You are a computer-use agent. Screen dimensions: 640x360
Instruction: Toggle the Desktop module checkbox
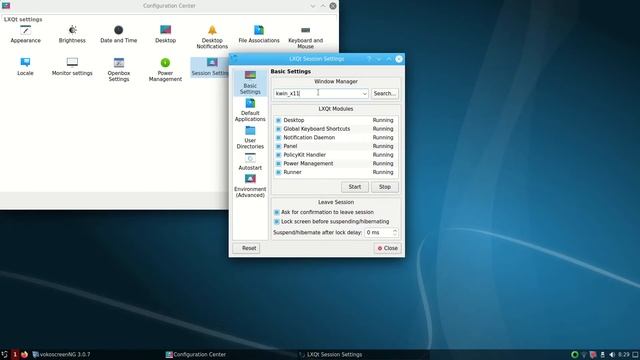tap(278, 120)
